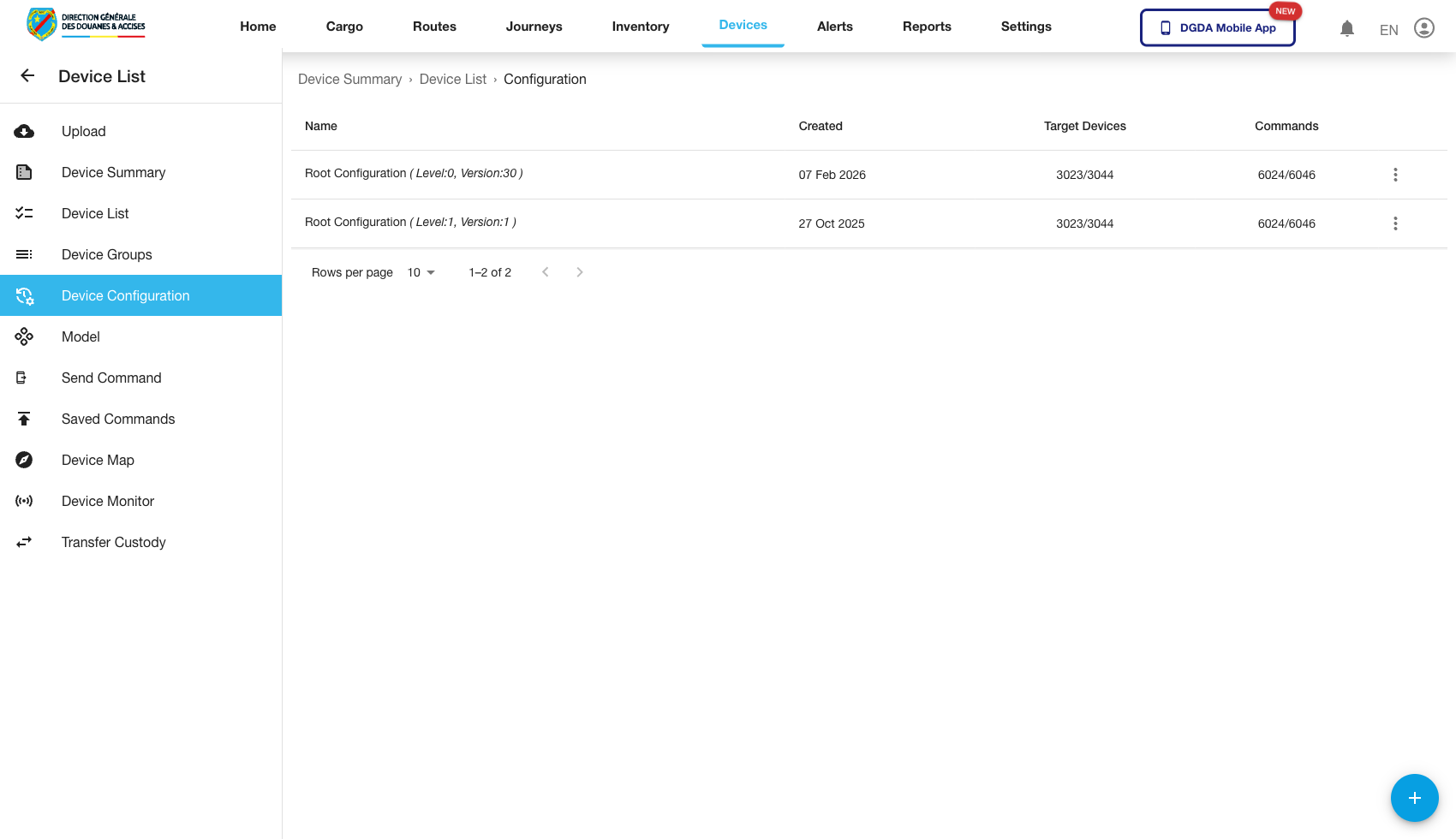This screenshot has height=839, width=1456.
Task: Click the floating plus button
Action: (1415, 798)
